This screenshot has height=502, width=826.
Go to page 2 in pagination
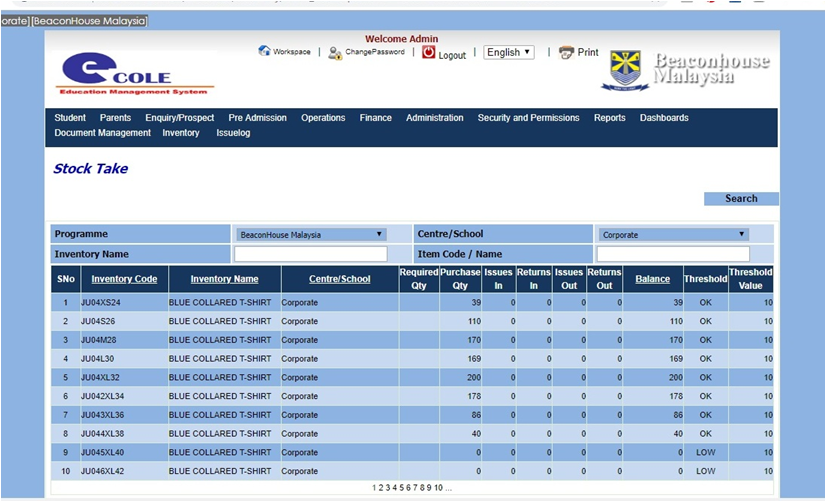click(x=381, y=488)
